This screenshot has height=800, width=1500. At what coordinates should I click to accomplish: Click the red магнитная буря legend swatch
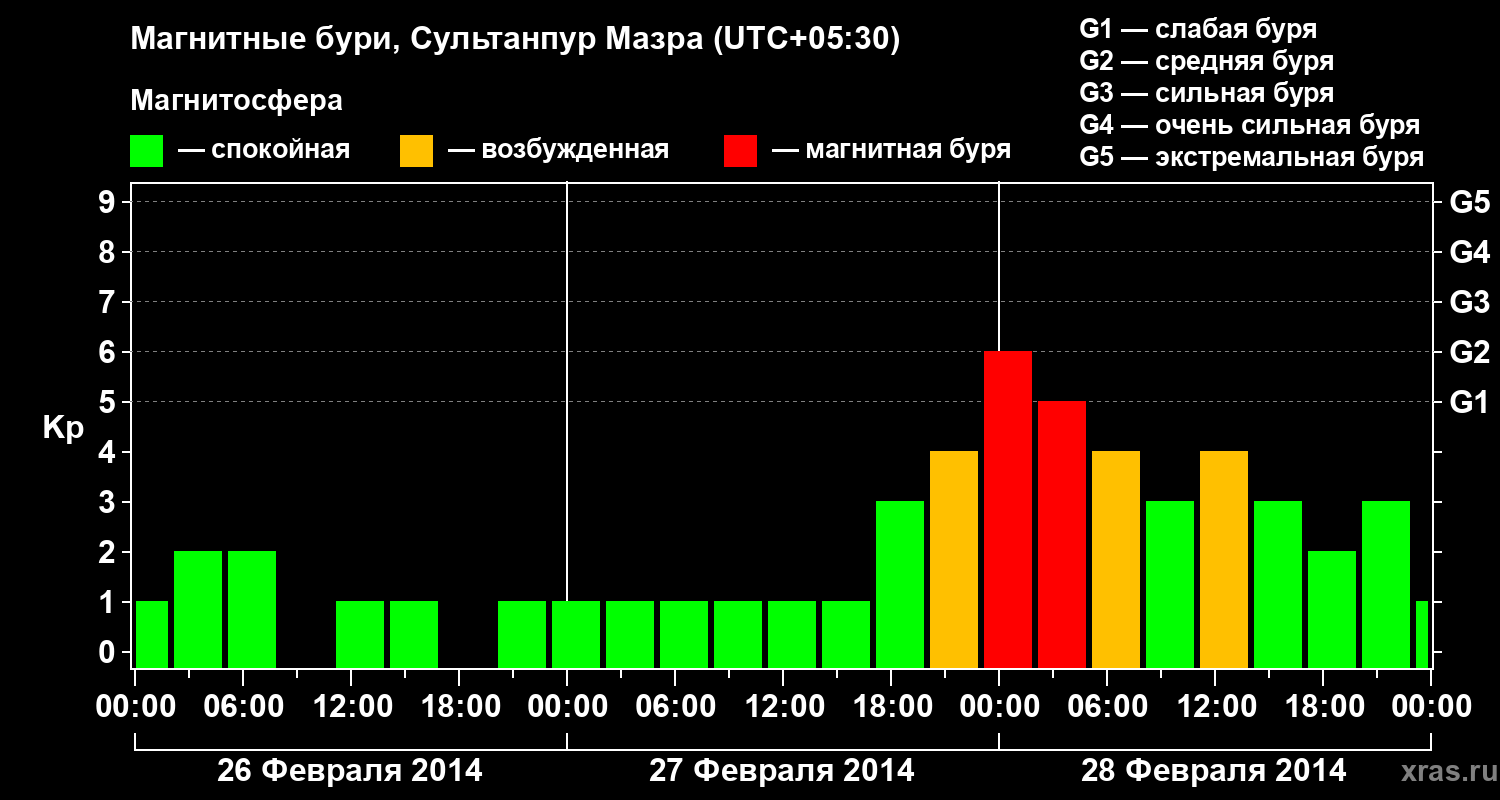click(740, 151)
